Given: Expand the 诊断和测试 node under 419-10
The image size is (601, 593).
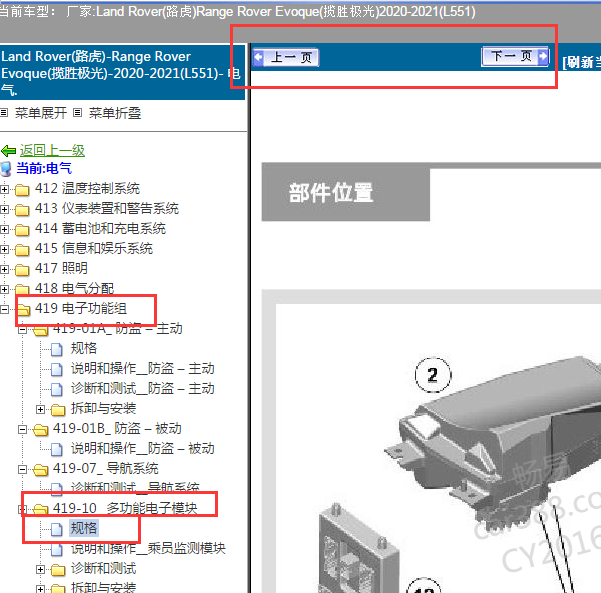Looking at the screenshot, I should tap(40, 570).
